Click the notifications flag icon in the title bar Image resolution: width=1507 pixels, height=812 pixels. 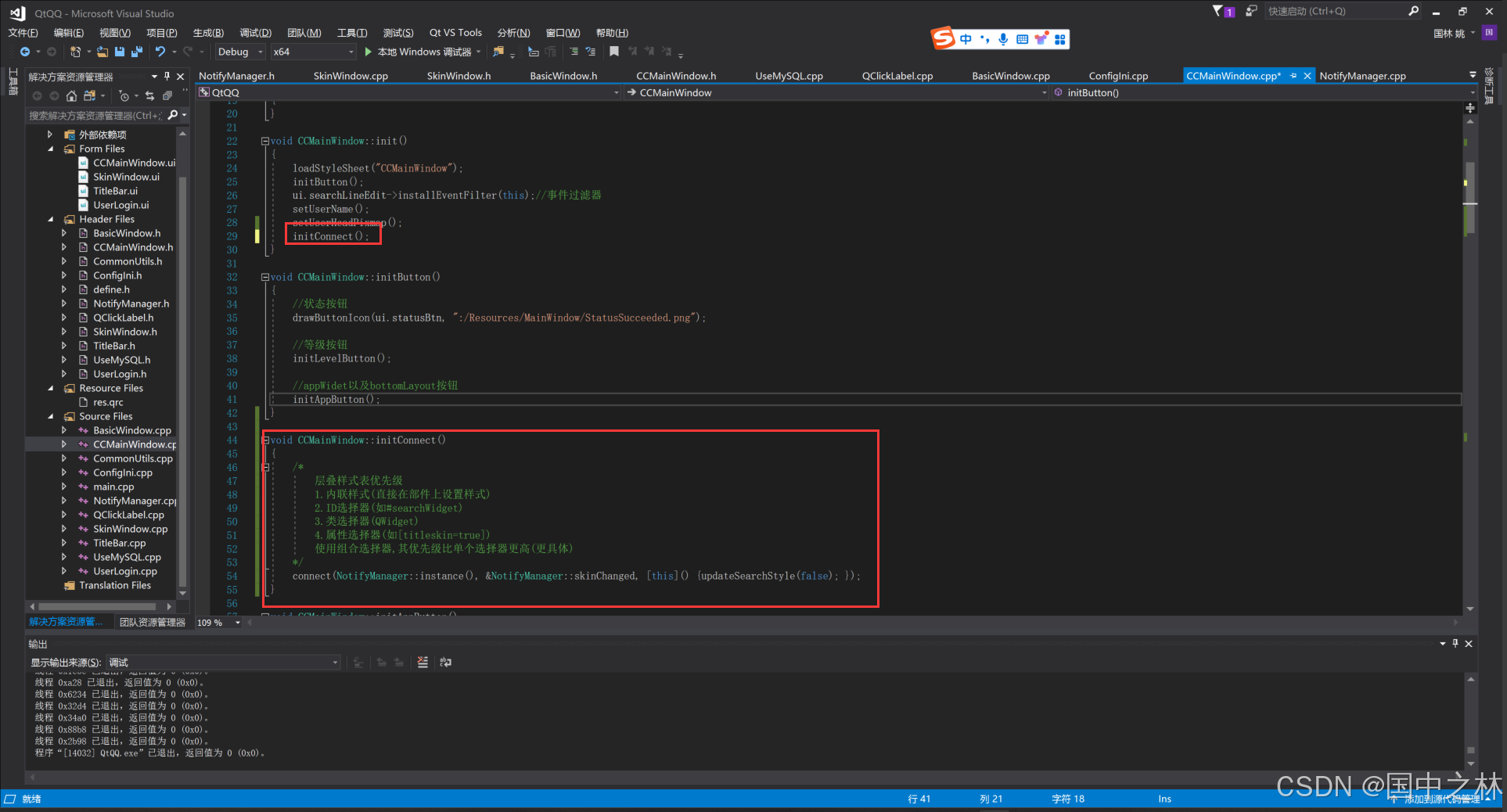pos(1223,11)
